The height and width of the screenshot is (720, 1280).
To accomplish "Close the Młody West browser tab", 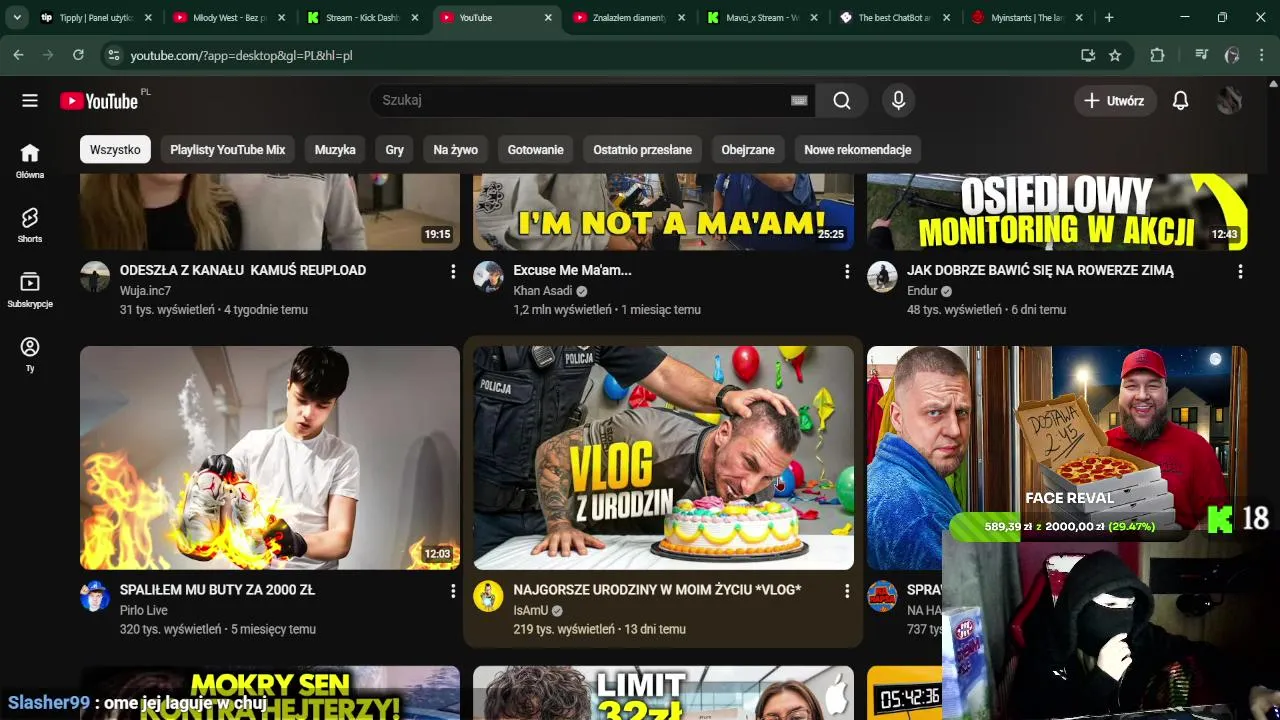I will (x=281, y=17).
